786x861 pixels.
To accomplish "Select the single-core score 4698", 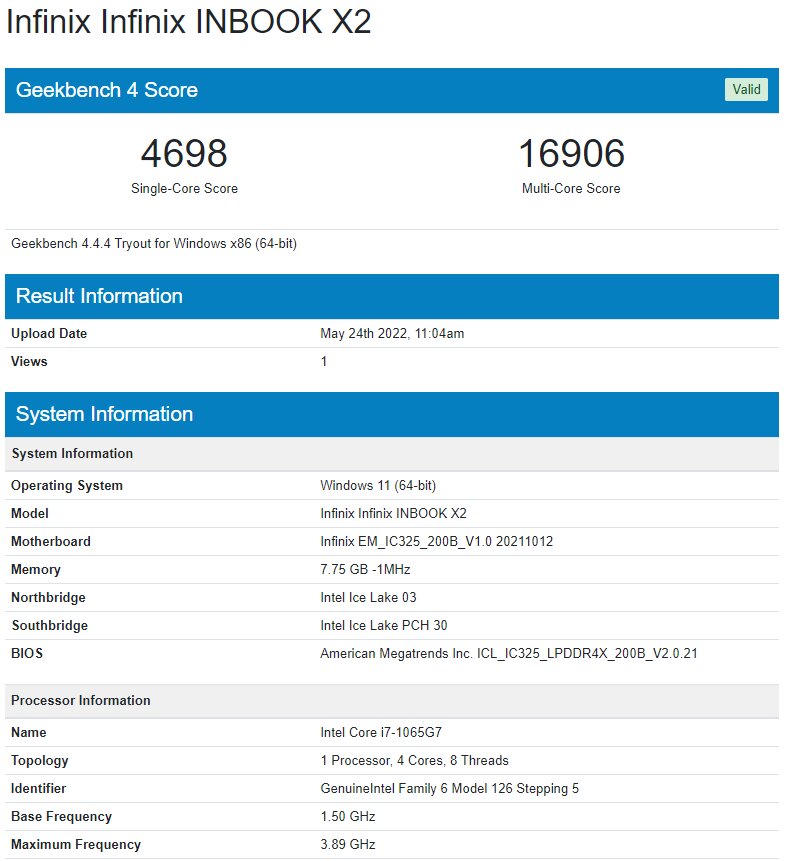I will point(184,153).
